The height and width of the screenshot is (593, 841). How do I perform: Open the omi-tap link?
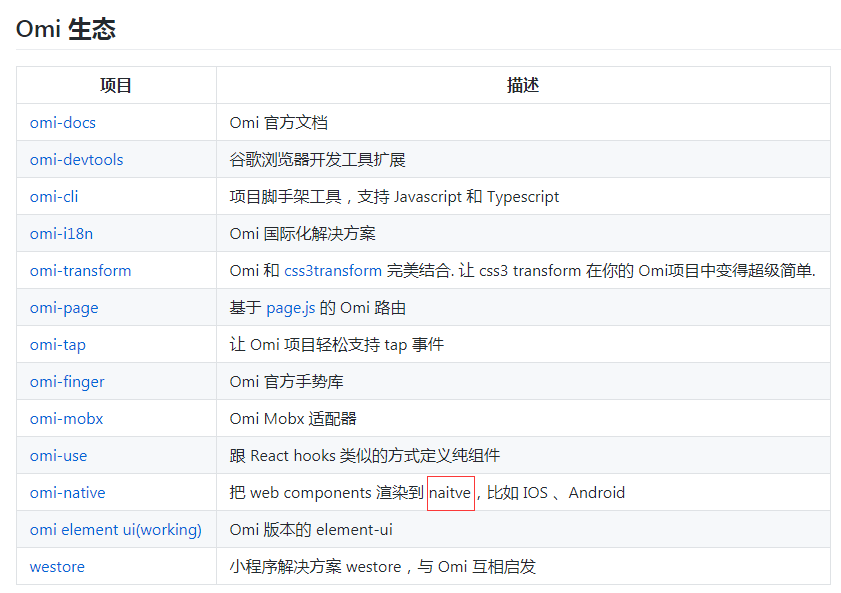pos(58,345)
